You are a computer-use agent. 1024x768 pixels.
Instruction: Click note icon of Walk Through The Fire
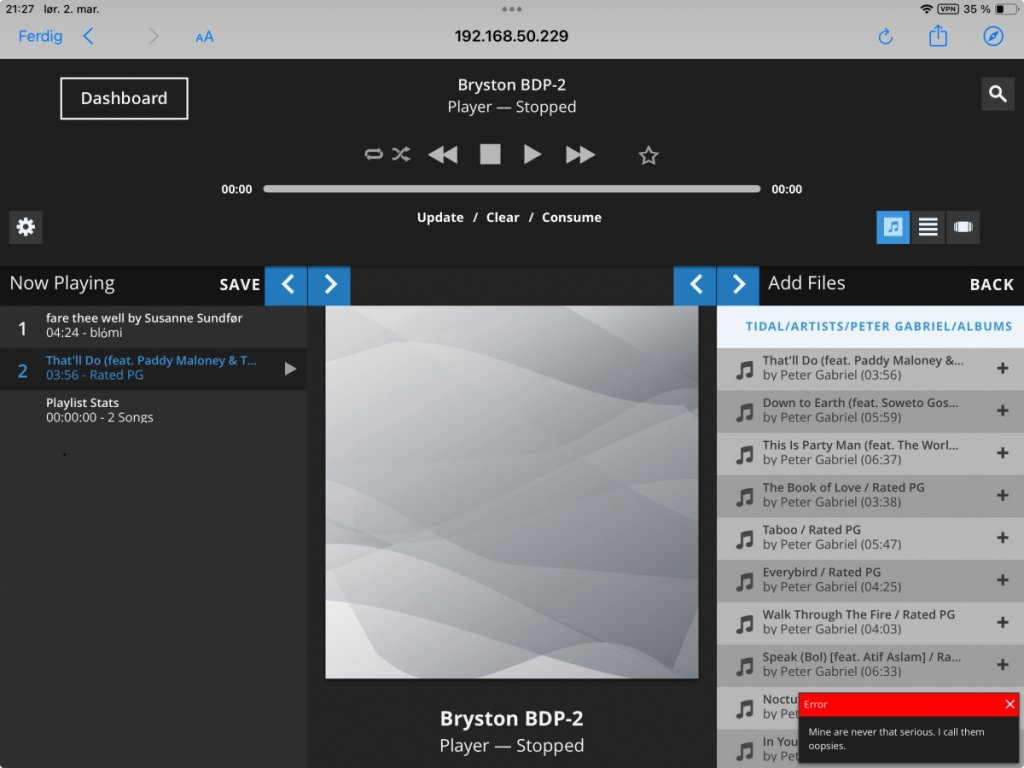point(744,624)
